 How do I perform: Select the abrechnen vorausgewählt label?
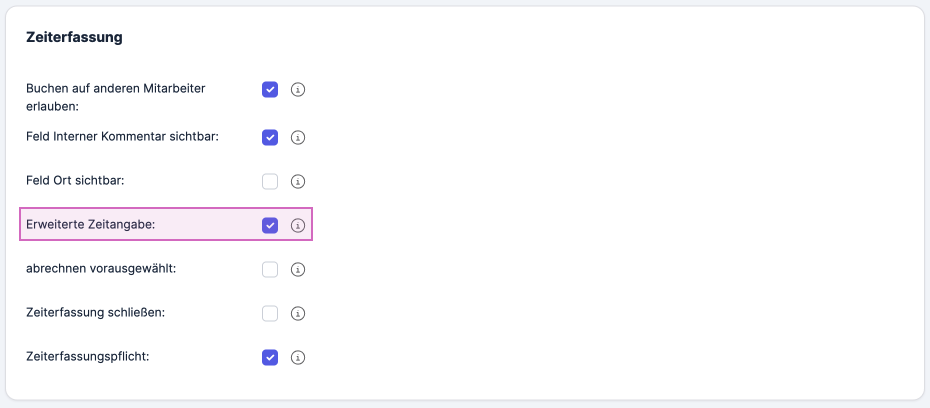(101, 269)
